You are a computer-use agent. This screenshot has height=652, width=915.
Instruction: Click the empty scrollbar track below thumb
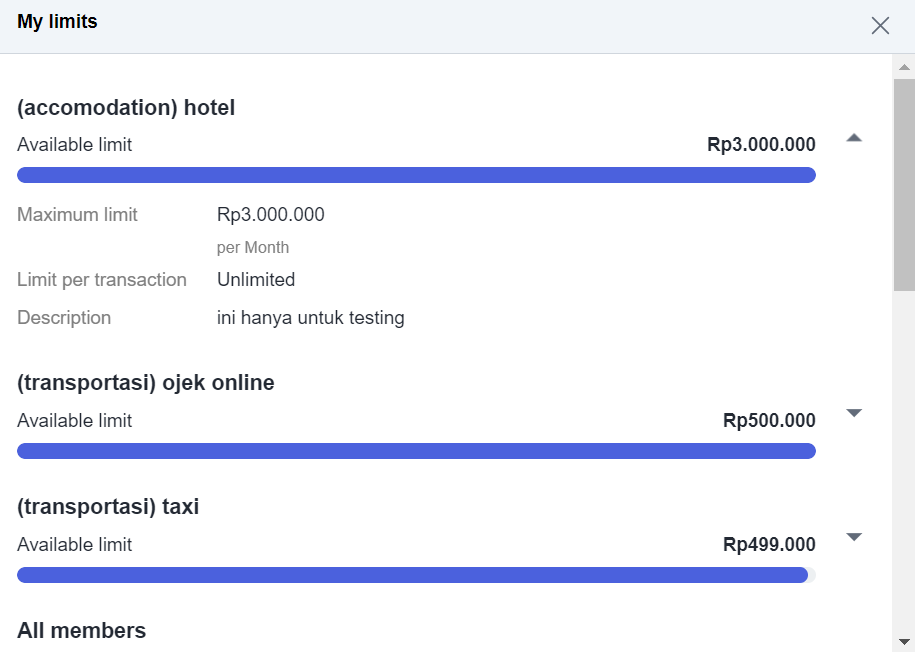point(904,460)
